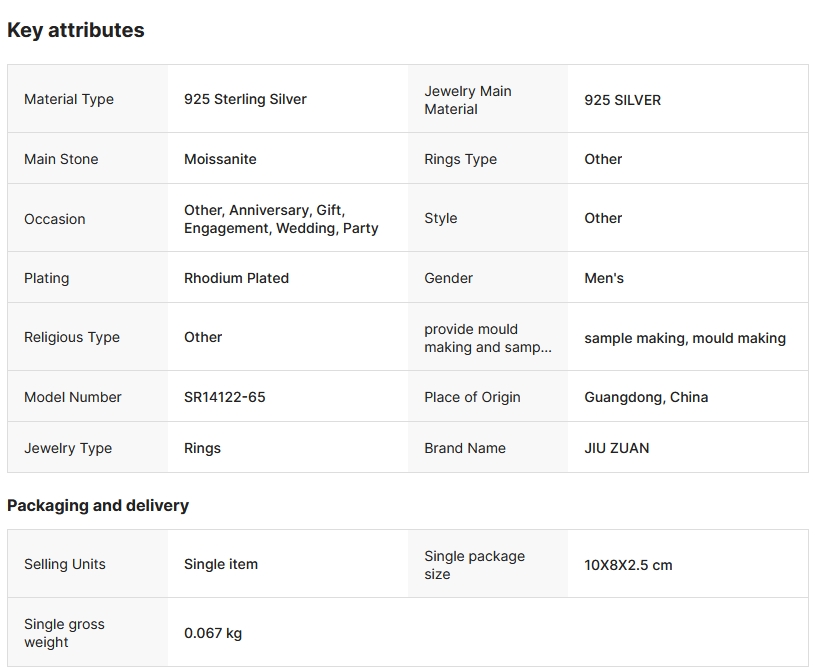Click the 925 Sterling Silver value
The height and width of the screenshot is (670, 815).
(x=245, y=99)
